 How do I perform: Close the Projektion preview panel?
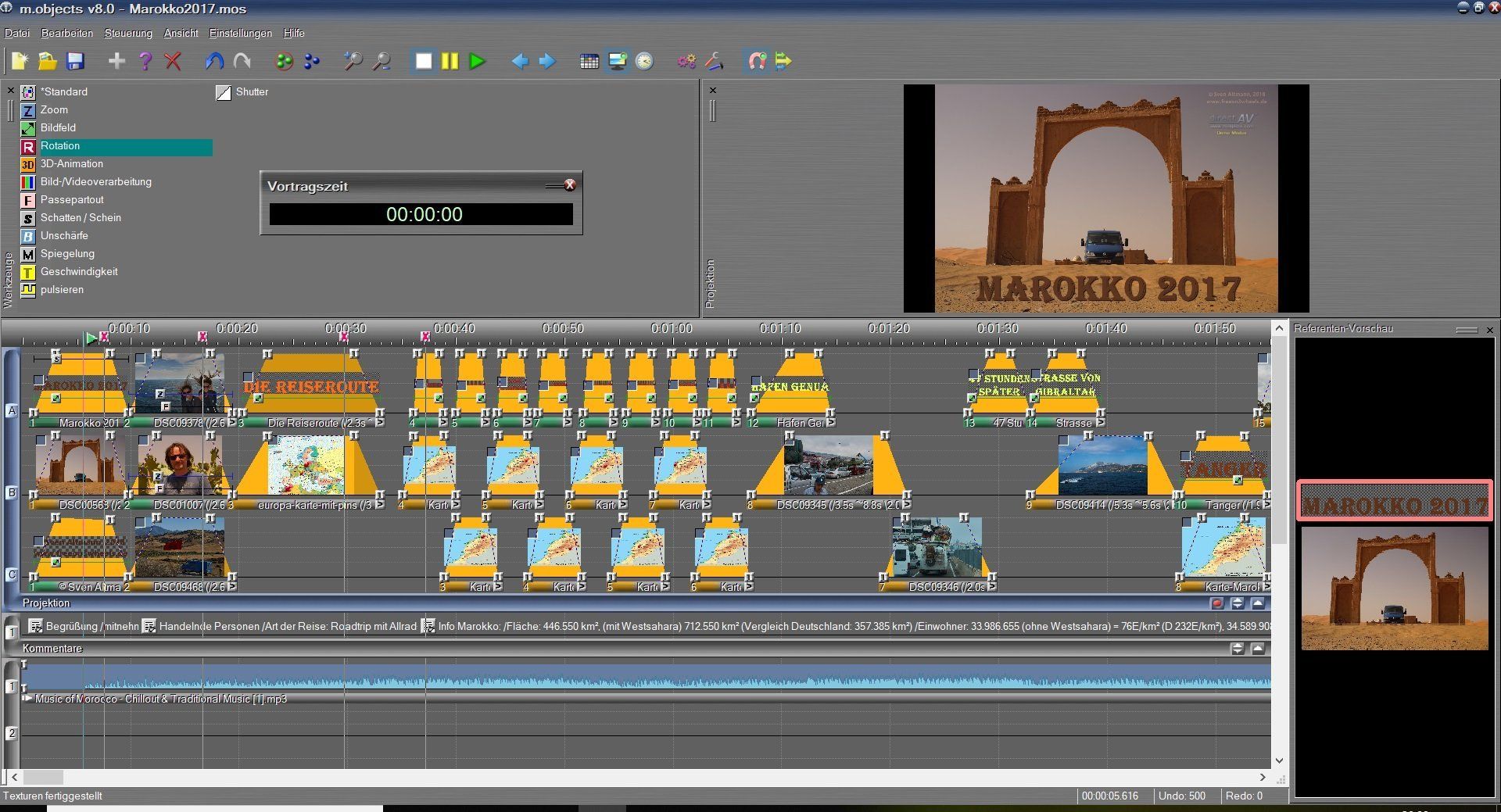[x=712, y=90]
